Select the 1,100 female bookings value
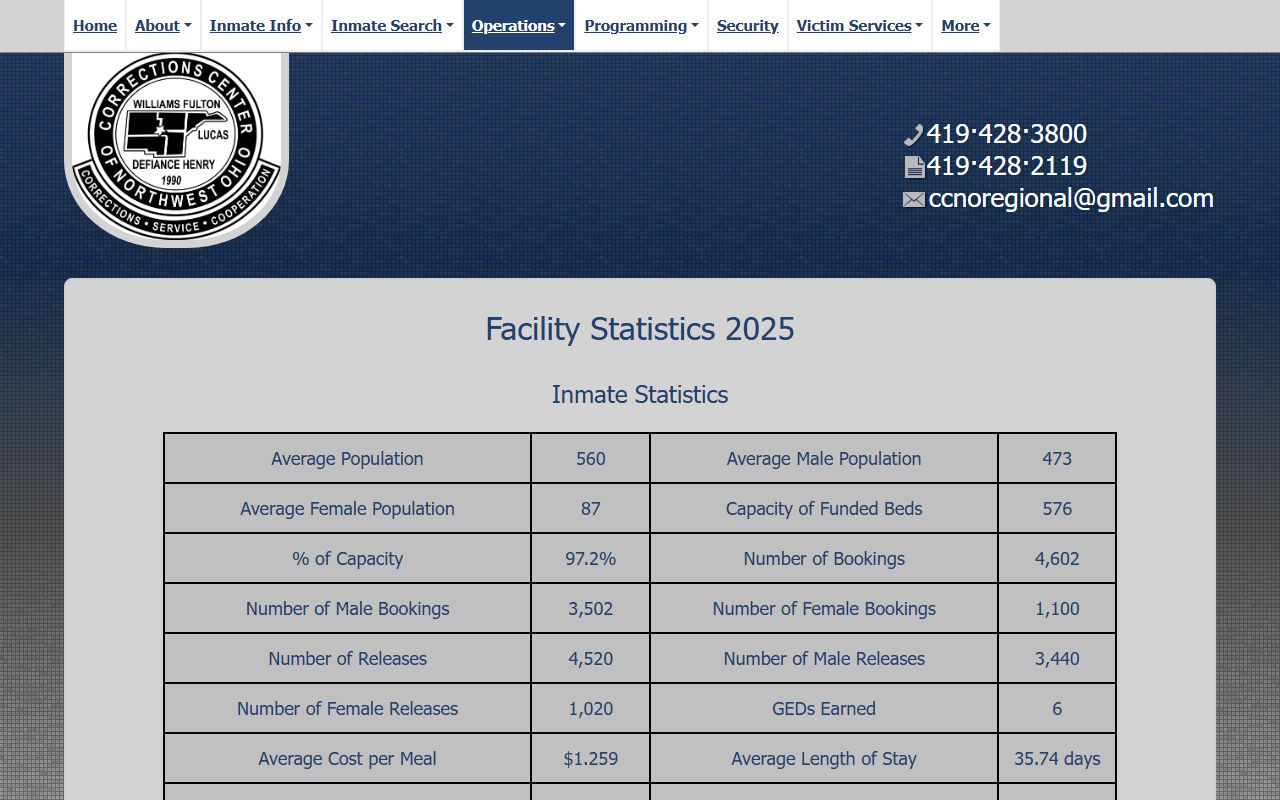1280x800 pixels. click(x=1057, y=609)
